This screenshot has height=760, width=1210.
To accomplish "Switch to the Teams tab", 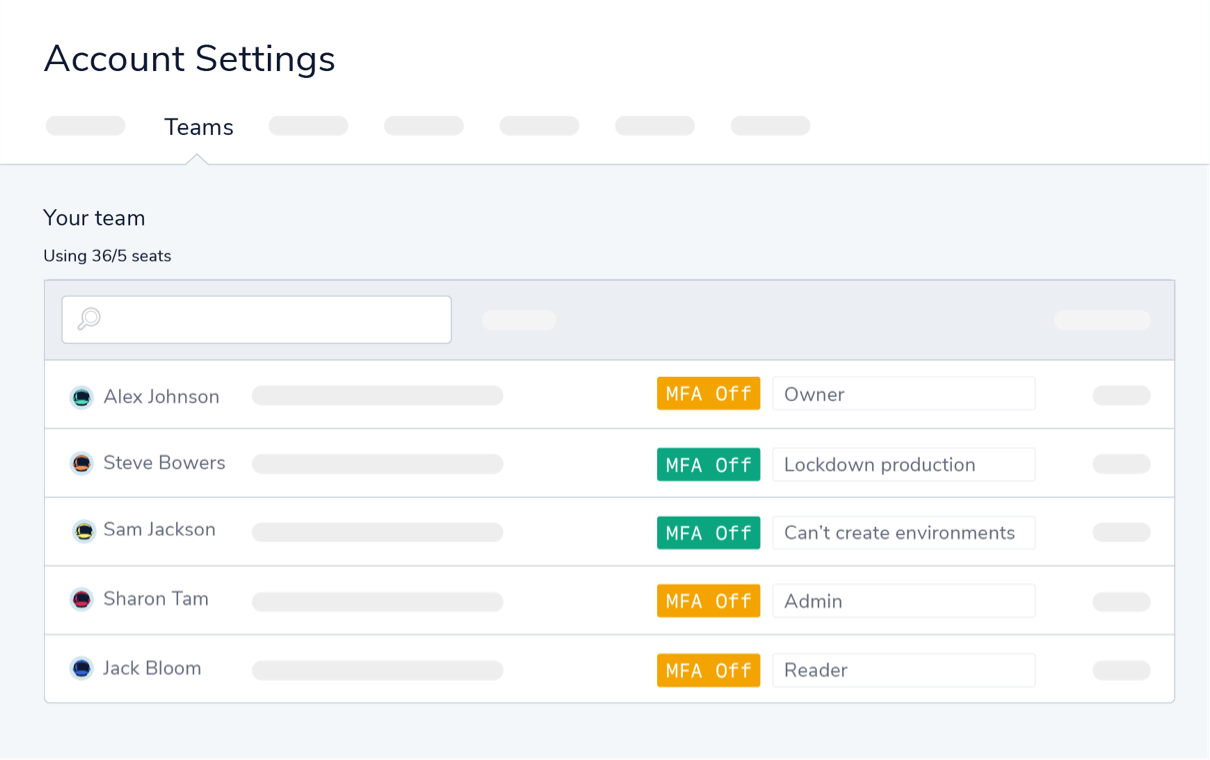I will (x=198, y=126).
